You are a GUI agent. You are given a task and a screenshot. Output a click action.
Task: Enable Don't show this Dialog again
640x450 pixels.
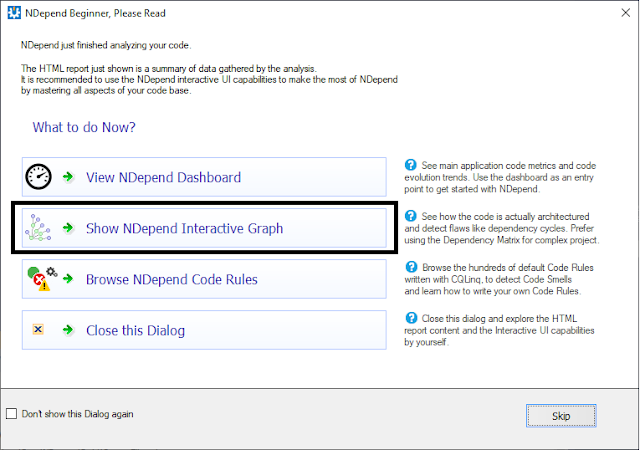11,414
